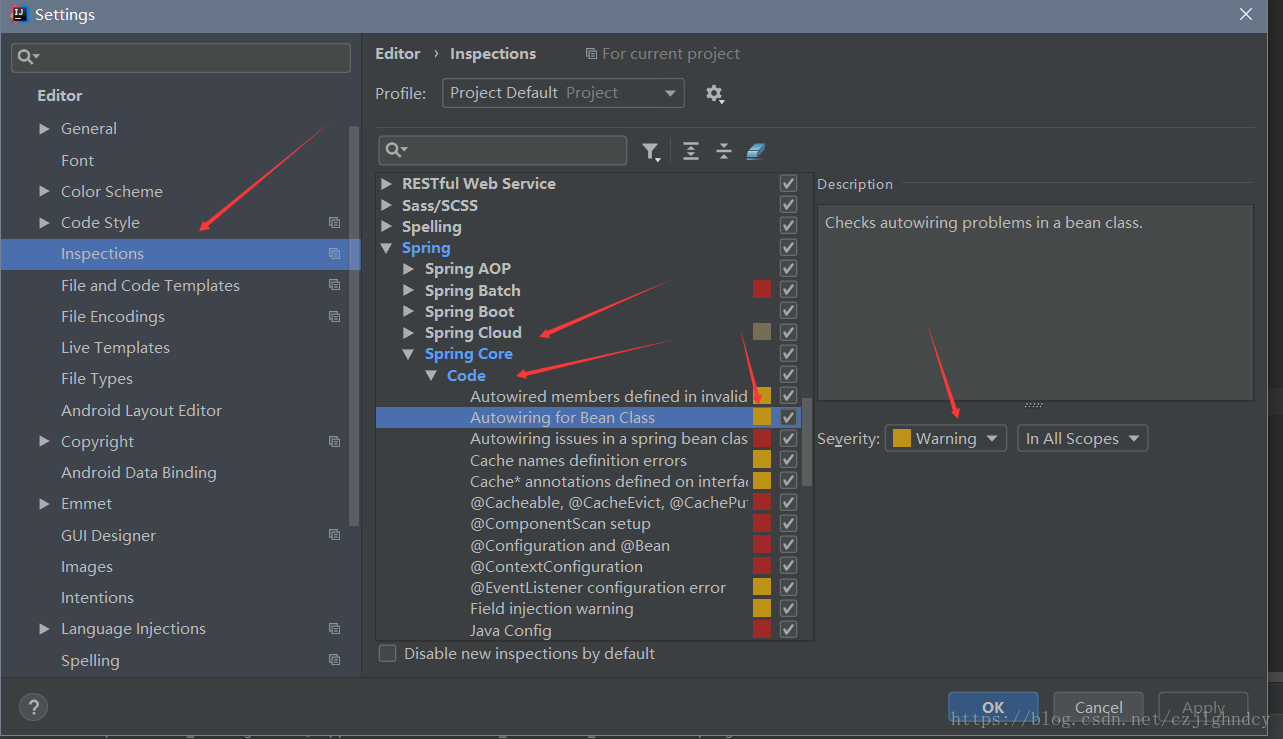Open Live Templates settings page
1283x739 pixels.
(x=115, y=348)
